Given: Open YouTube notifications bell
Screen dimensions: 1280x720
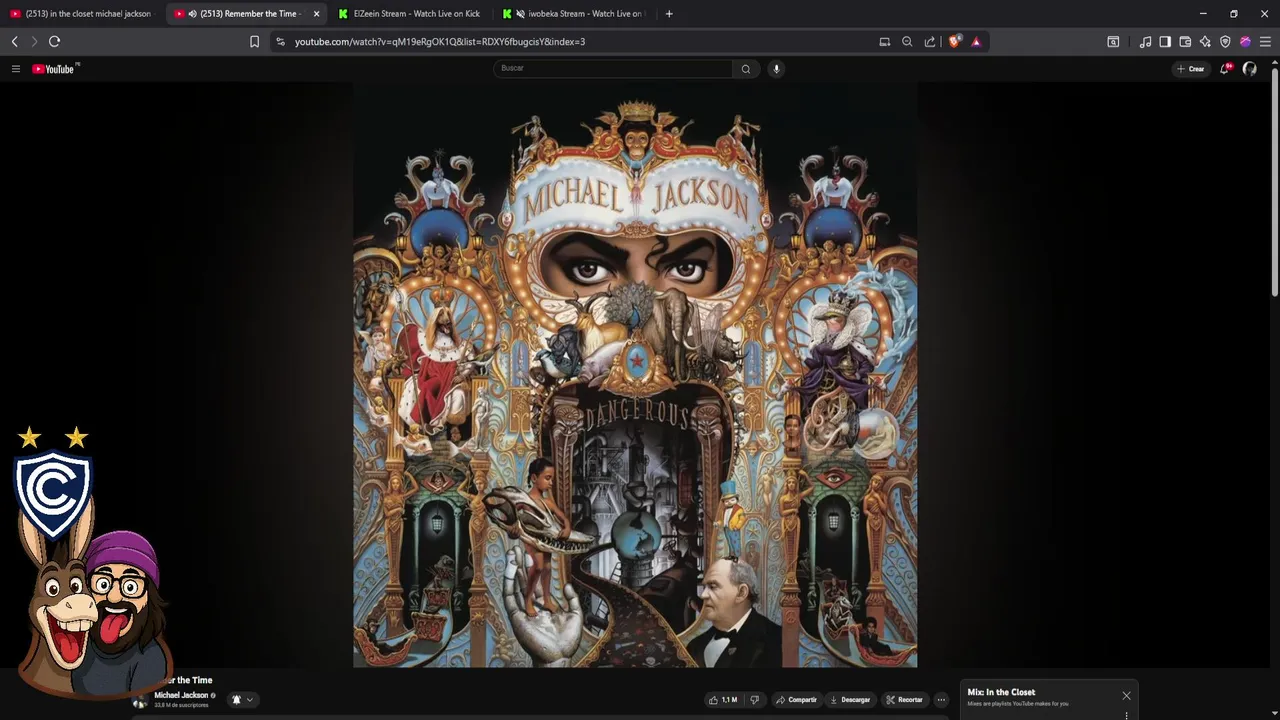Looking at the screenshot, I should point(1225,69).
